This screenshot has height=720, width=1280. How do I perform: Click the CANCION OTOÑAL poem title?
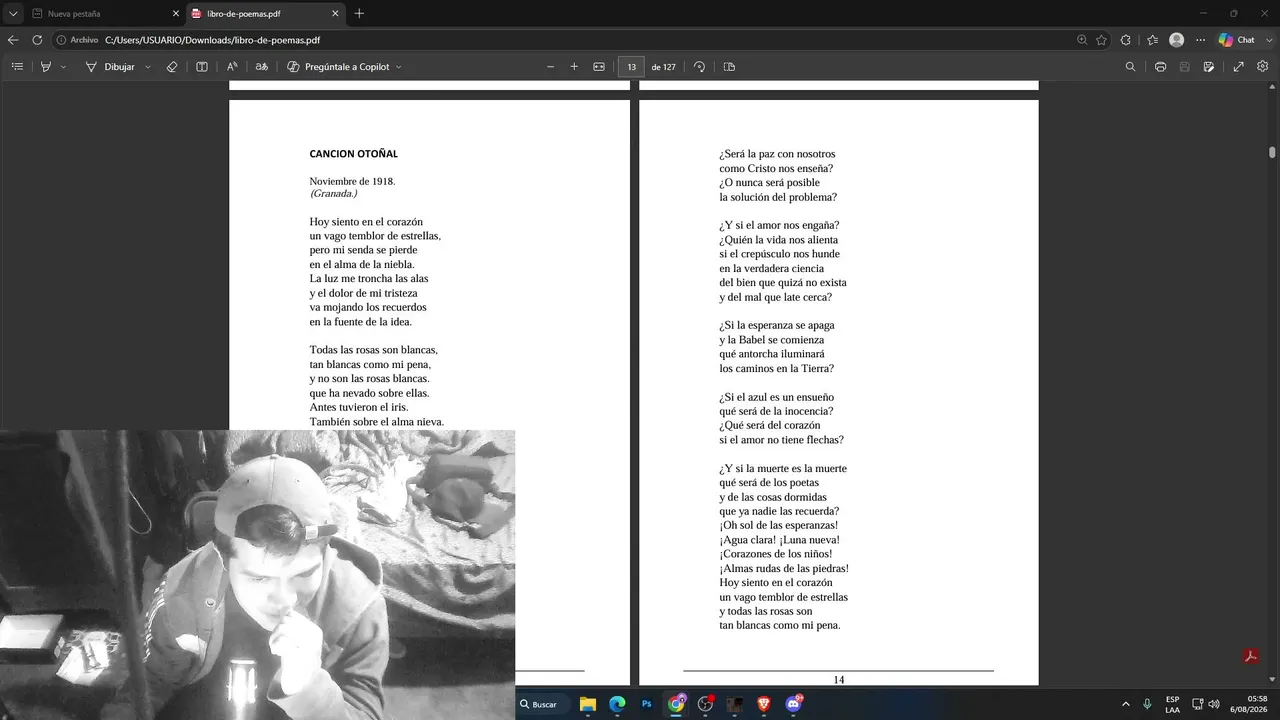353,154
